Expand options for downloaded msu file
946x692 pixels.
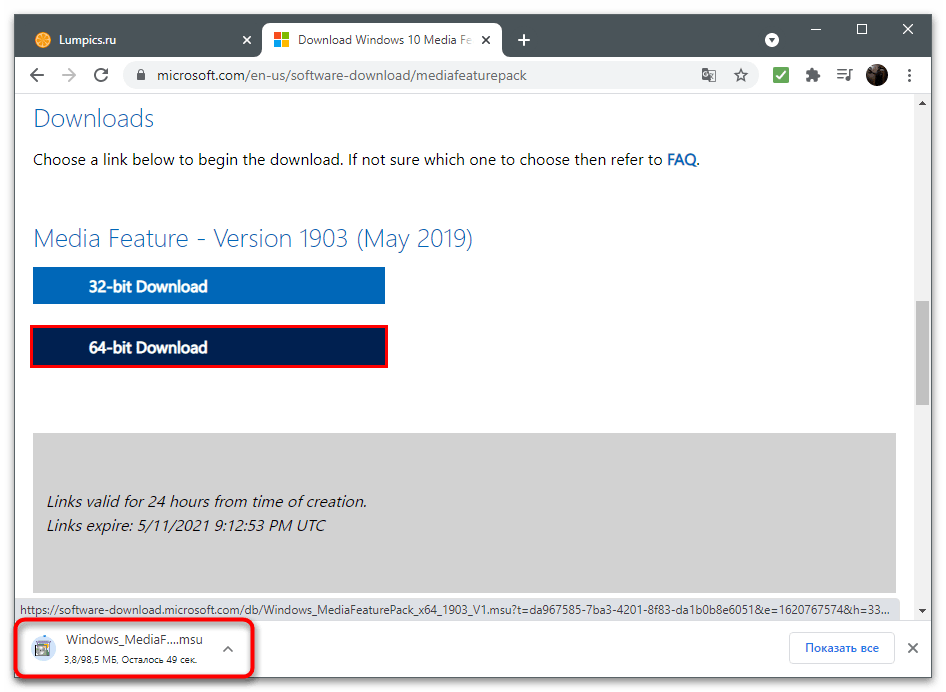coord(228,649)
